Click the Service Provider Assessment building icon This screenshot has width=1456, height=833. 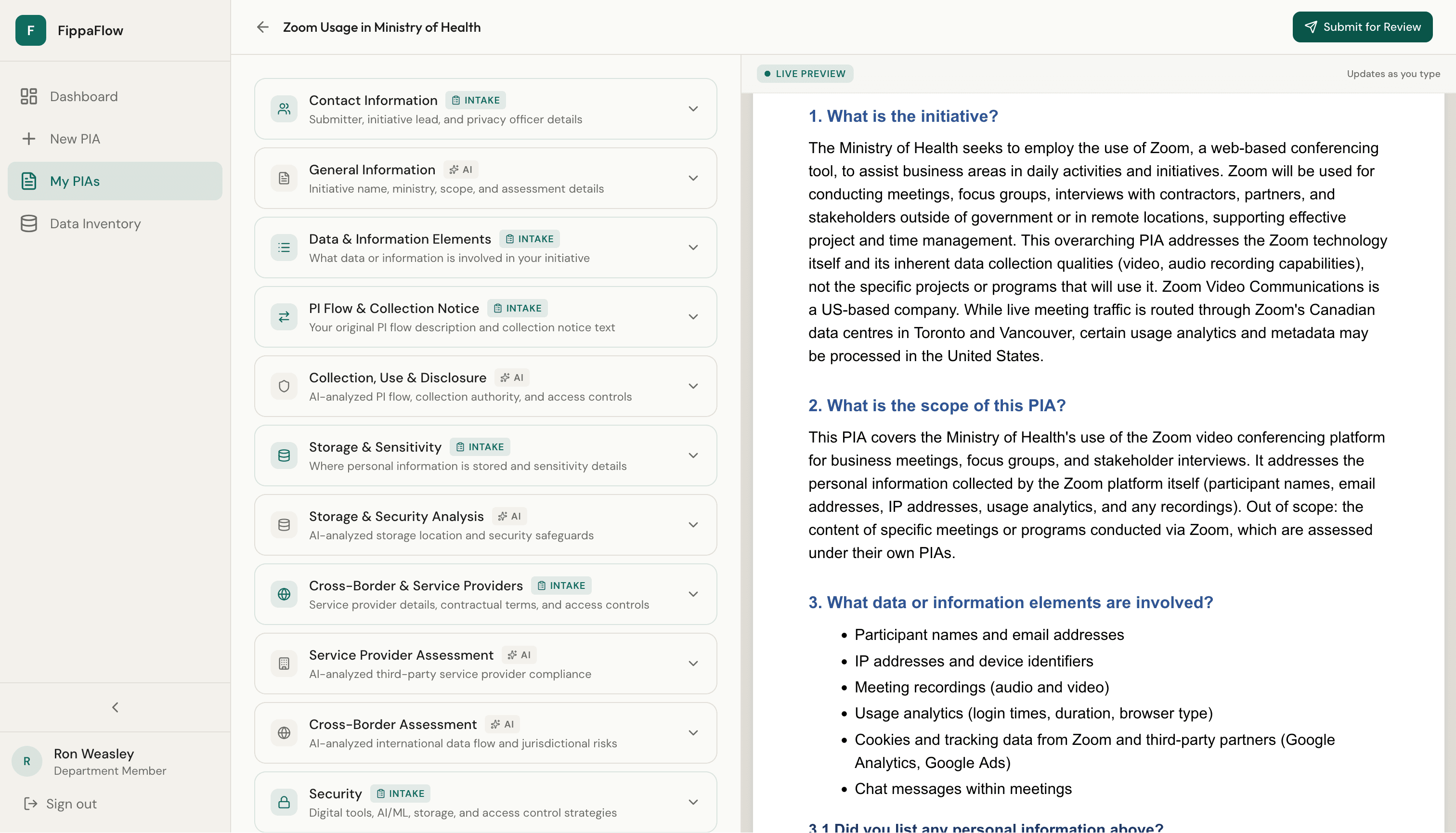(x=284, y=663)
